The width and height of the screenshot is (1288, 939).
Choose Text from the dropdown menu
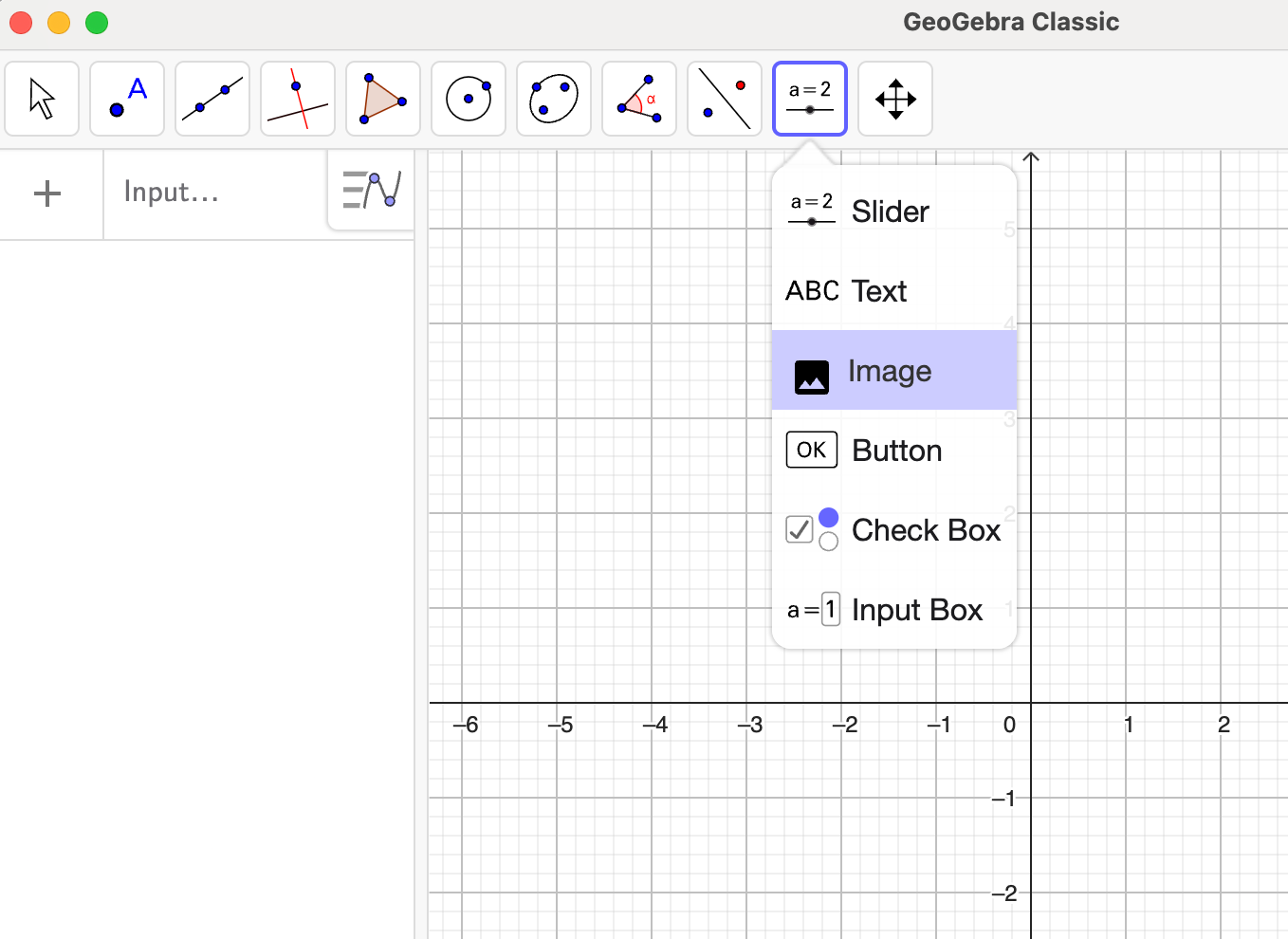(x=894, y=290)
